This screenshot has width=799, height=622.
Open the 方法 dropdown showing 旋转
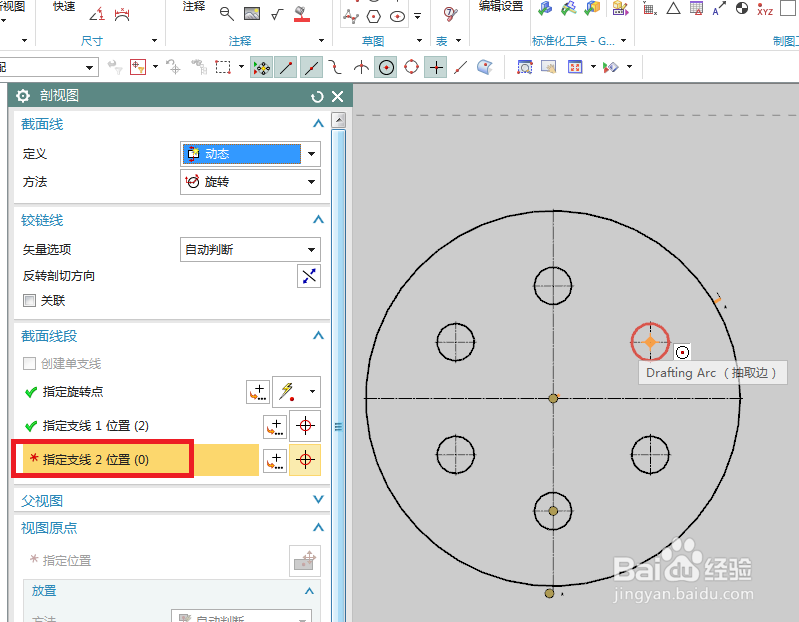pyautogui.click(x=250, y=182)
